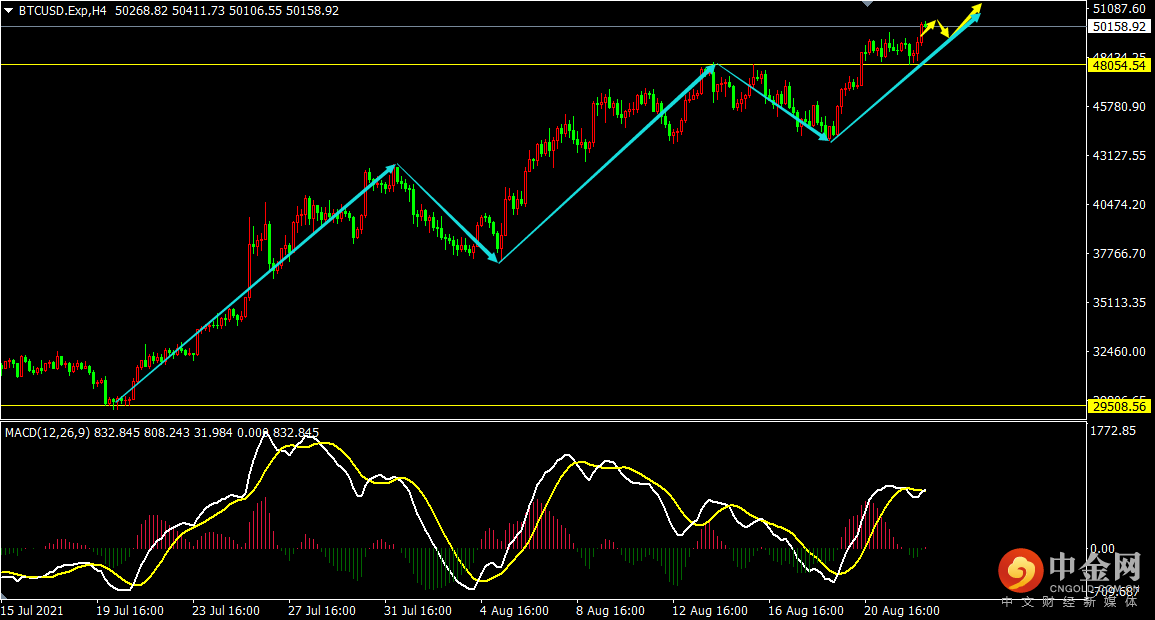Click the BTCUSD.Exp,H4 symbol title
The height and width of the screenshot is (620, 1155).
[63, 11]
